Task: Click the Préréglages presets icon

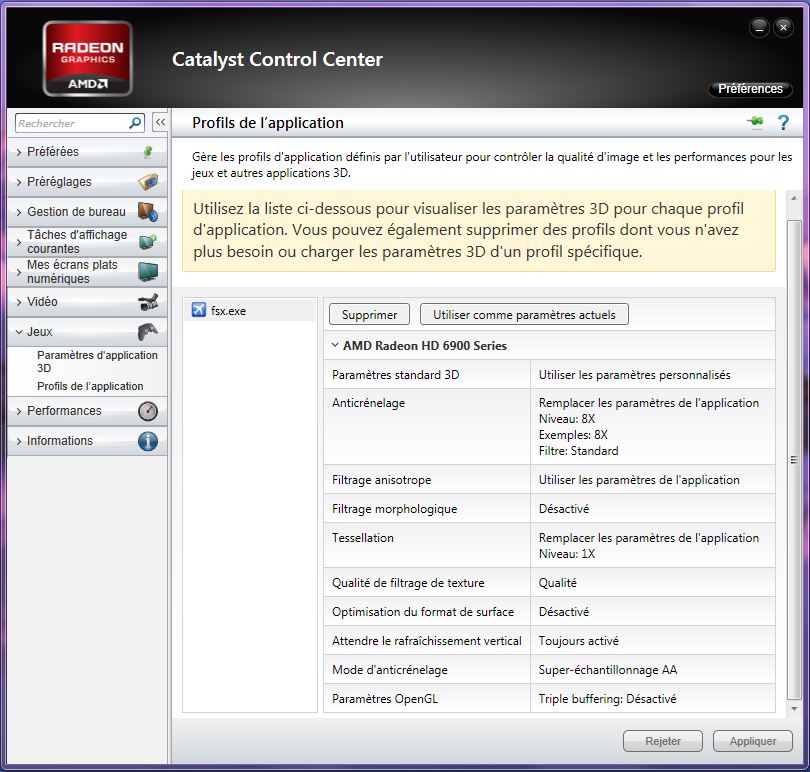Action: [148, 182]
